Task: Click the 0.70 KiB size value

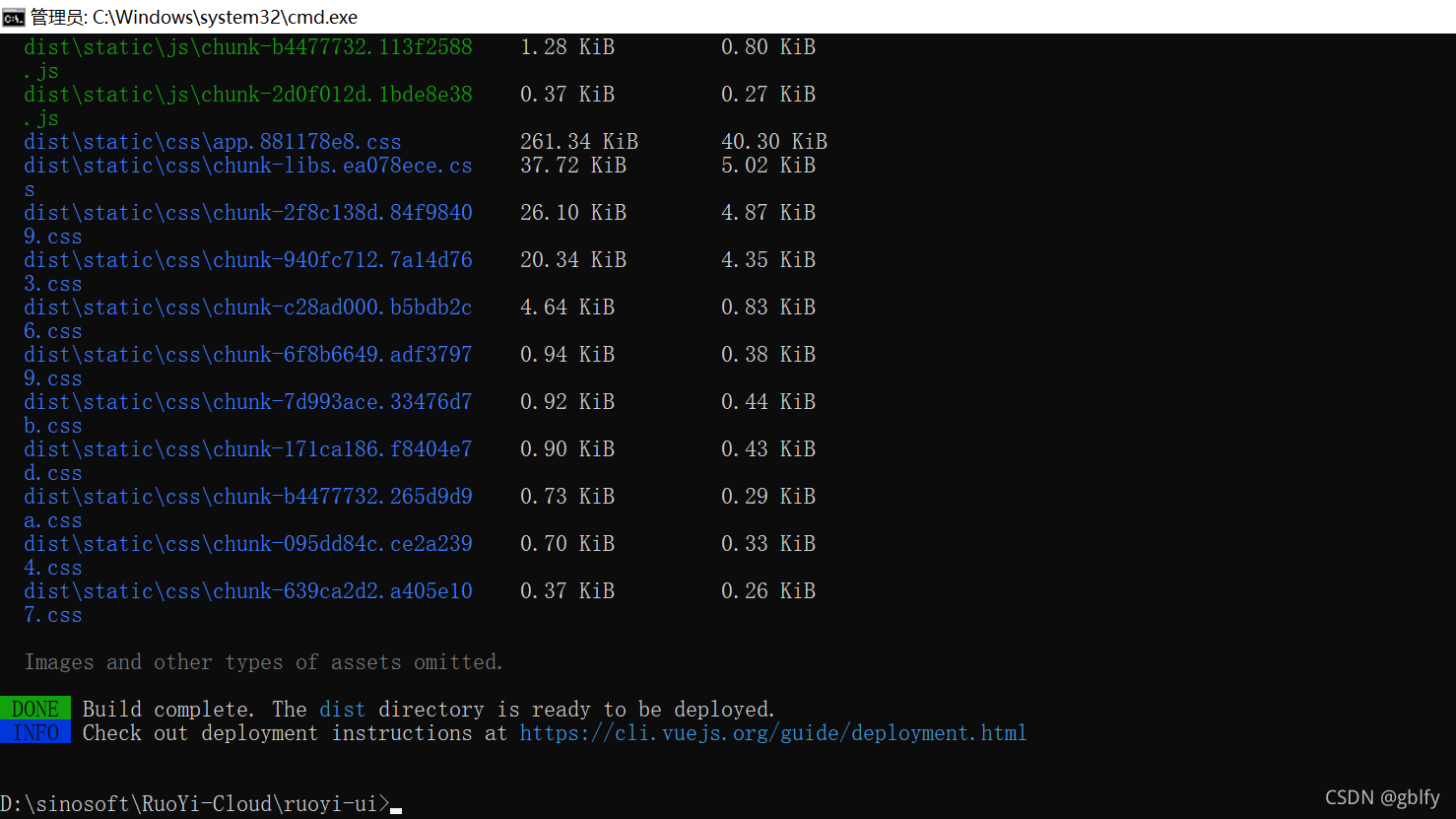Action: pos(567,544)
